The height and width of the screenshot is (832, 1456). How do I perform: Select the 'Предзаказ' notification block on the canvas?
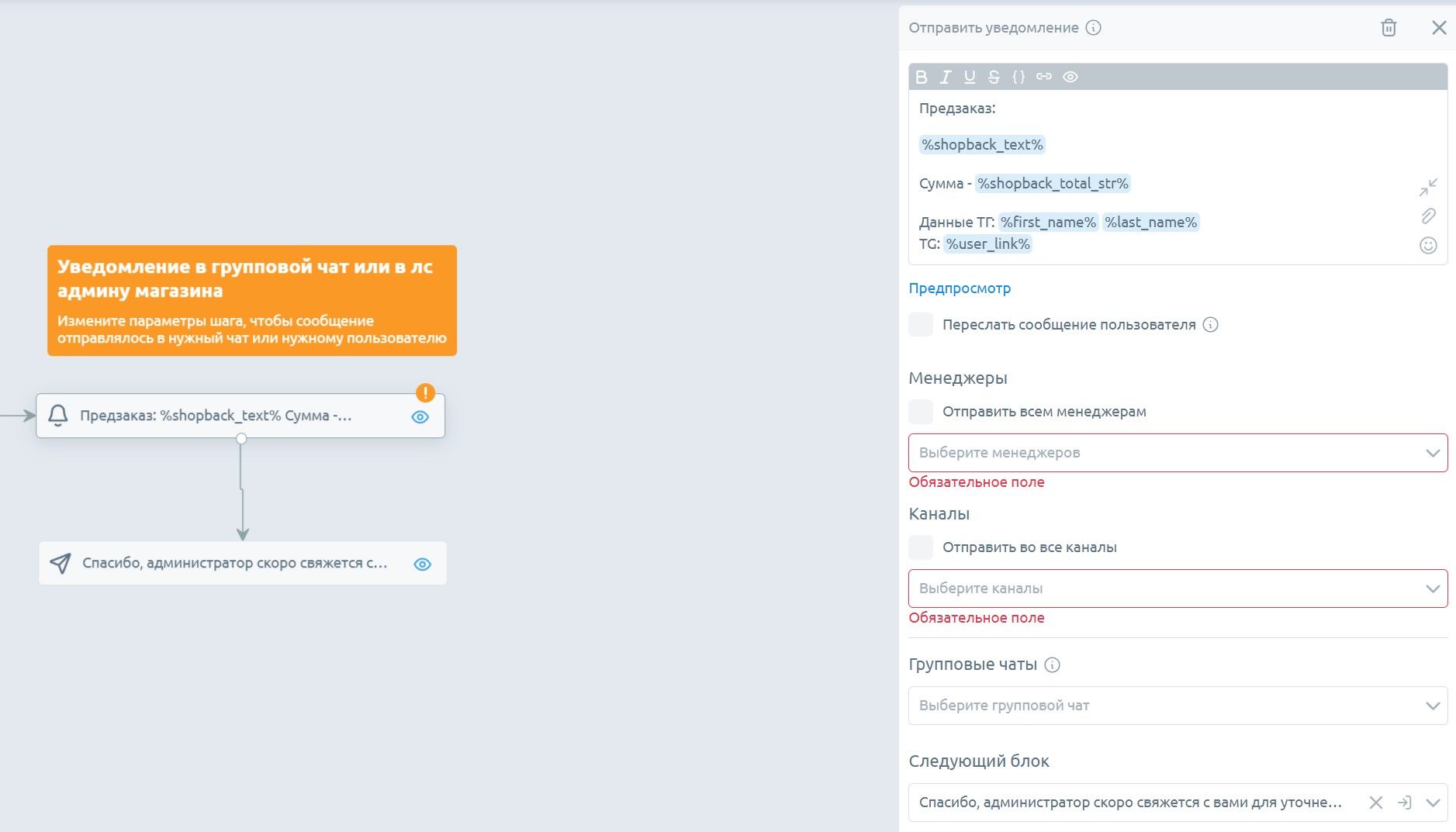pyautogui.click(x=240, y=416)
